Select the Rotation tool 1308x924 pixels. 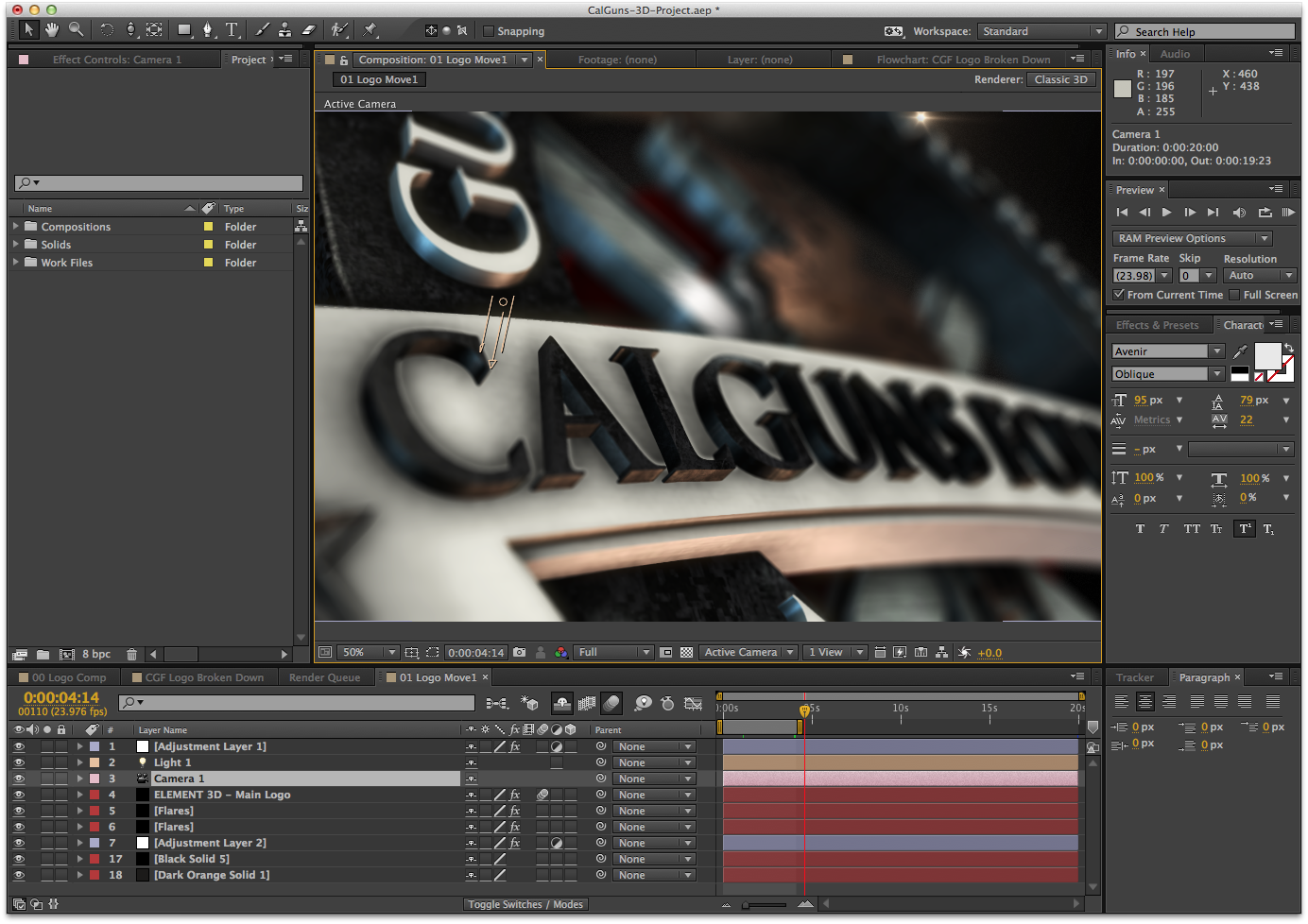tap(107, 30)
